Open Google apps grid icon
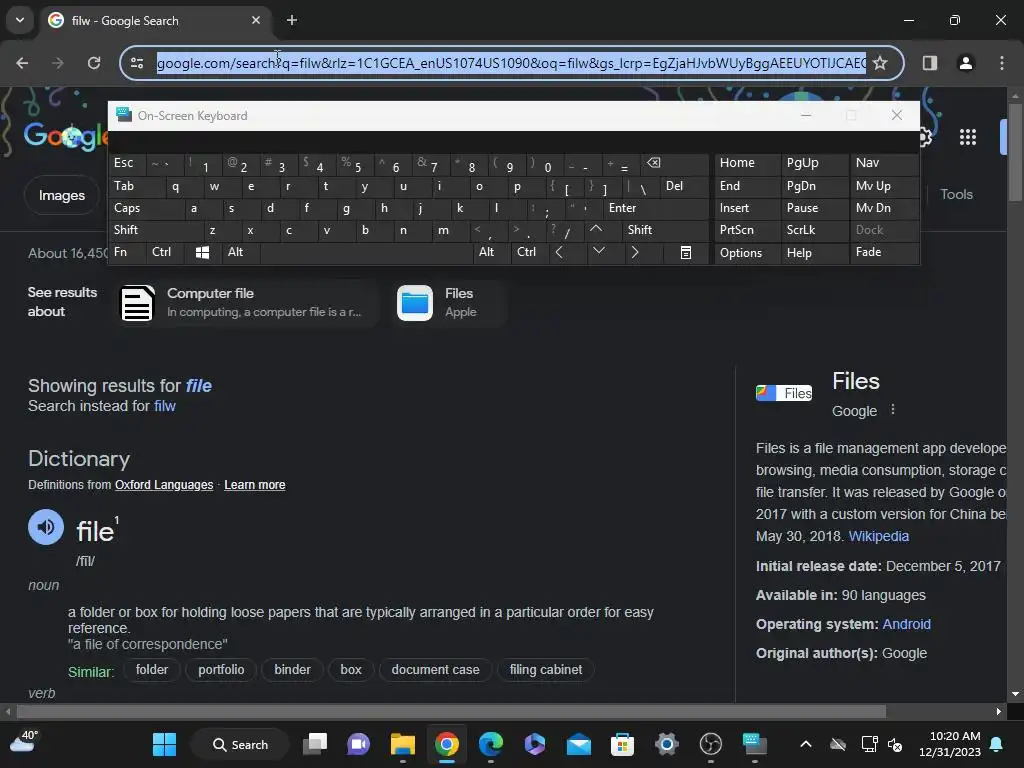 tap(967, 137)
